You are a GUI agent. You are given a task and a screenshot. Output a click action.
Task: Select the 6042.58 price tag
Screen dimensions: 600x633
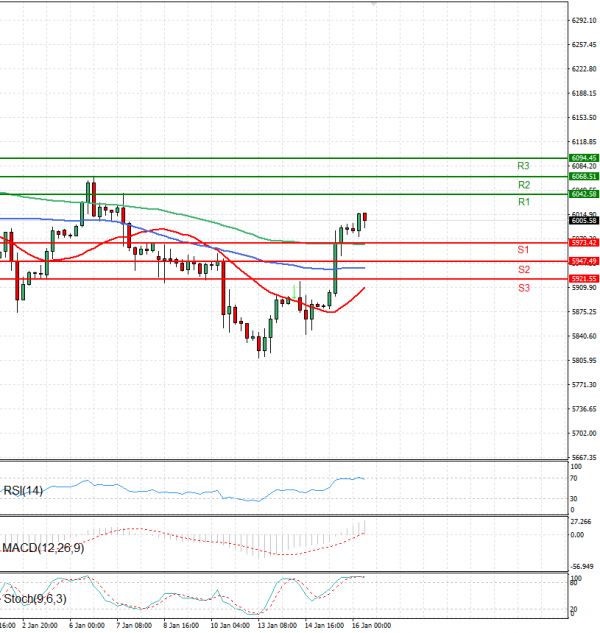(x=584, y=194)
